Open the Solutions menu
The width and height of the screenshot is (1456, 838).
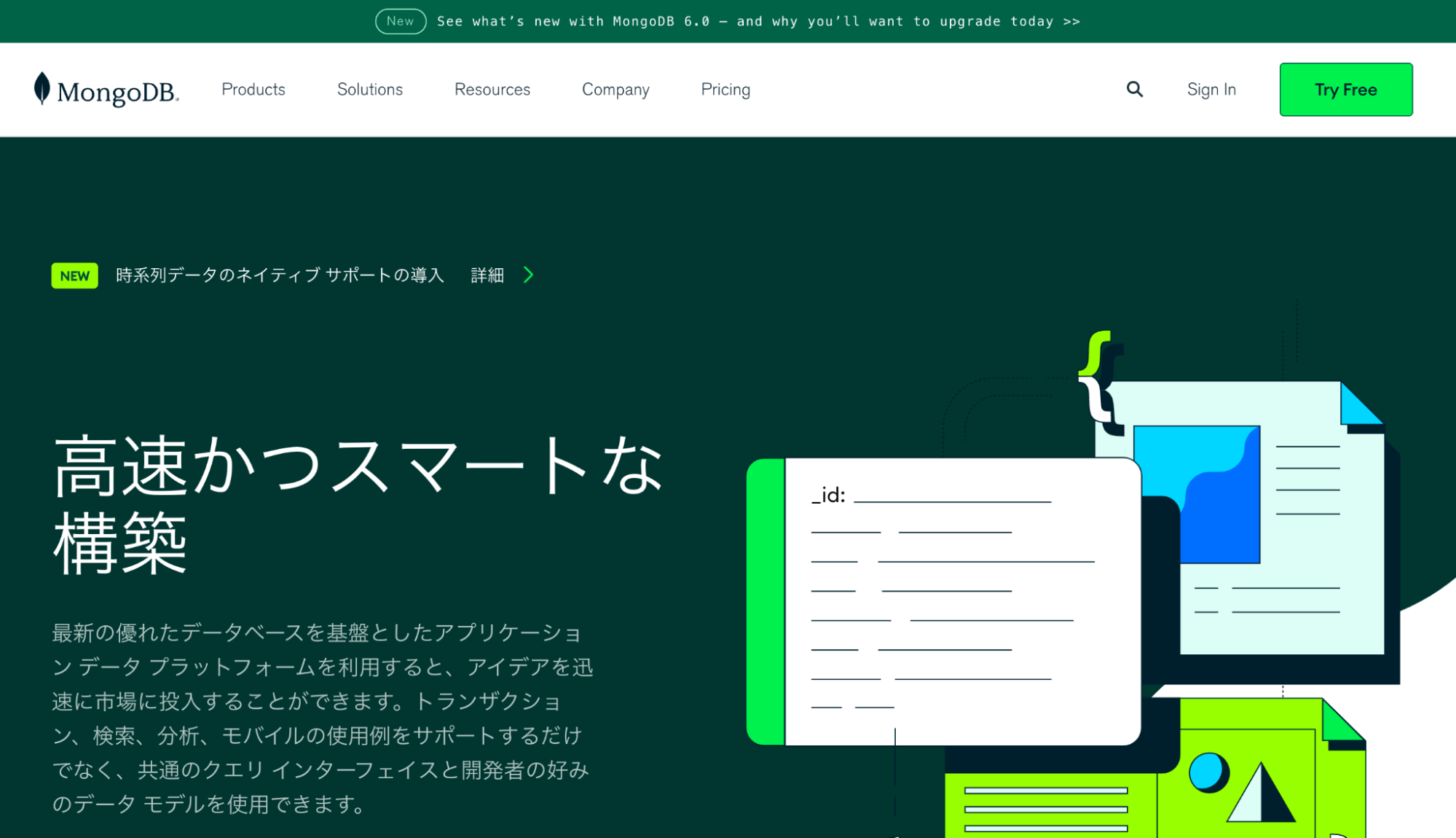369,89
